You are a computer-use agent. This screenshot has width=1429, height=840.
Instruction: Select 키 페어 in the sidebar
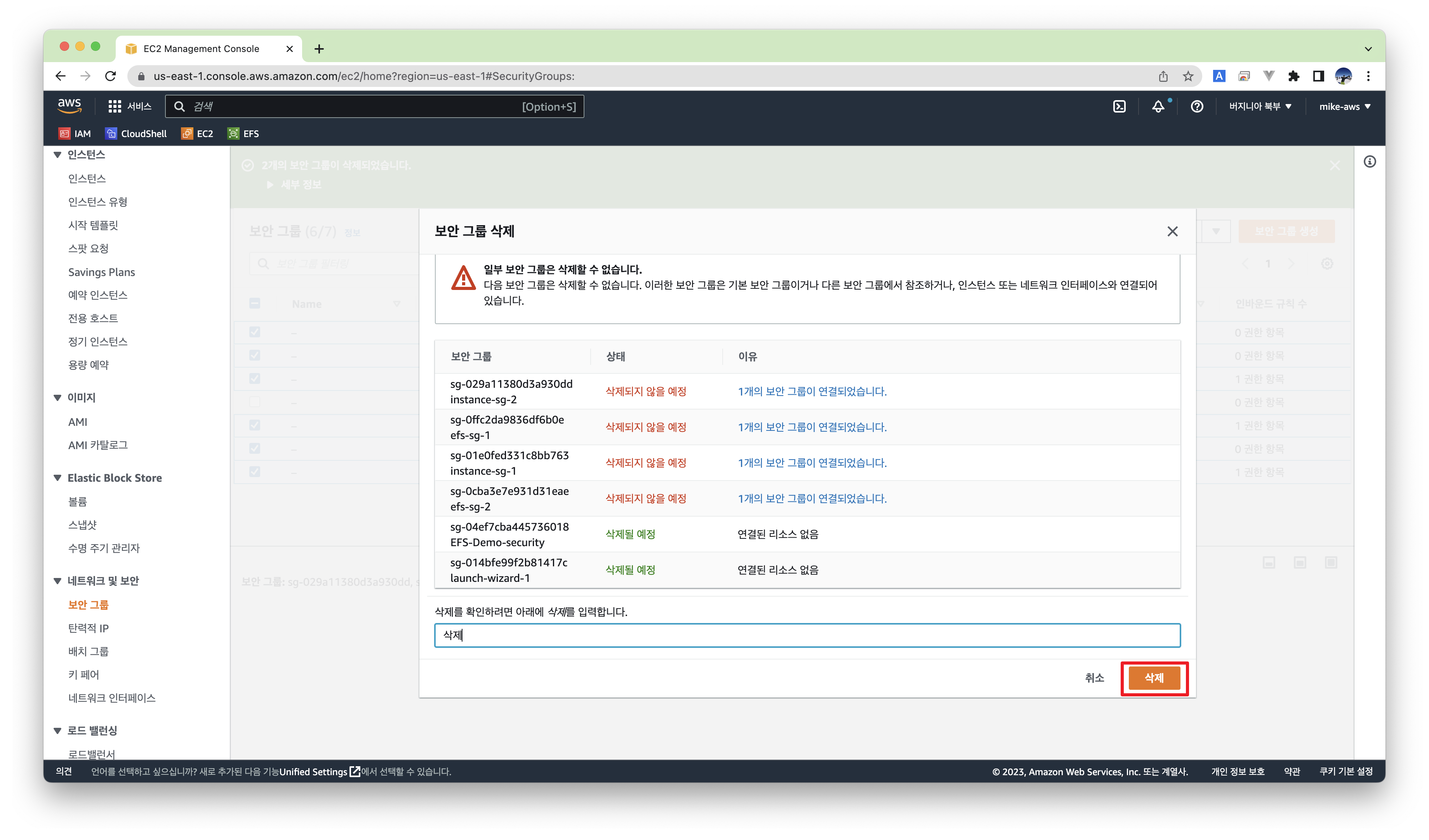(83, 675)
